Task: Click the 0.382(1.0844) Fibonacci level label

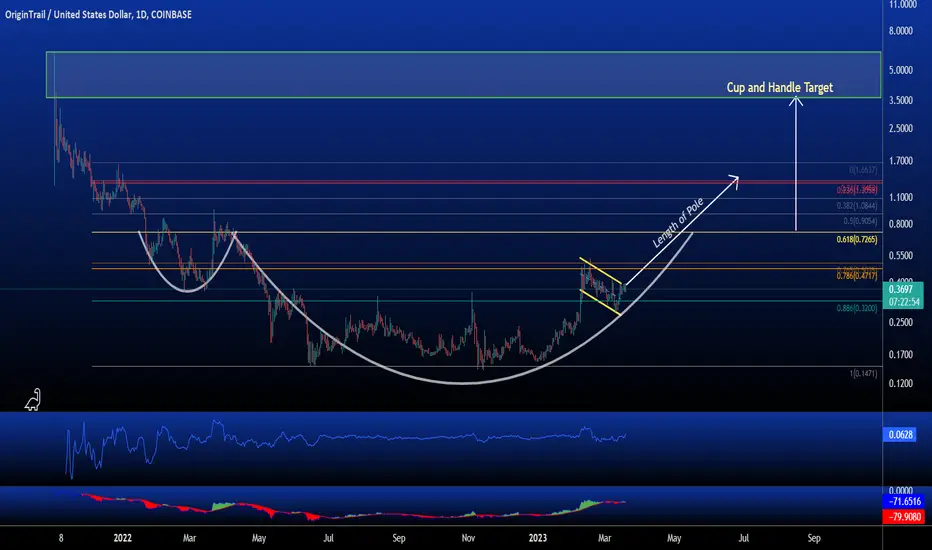Action: [x=857, y=206]
